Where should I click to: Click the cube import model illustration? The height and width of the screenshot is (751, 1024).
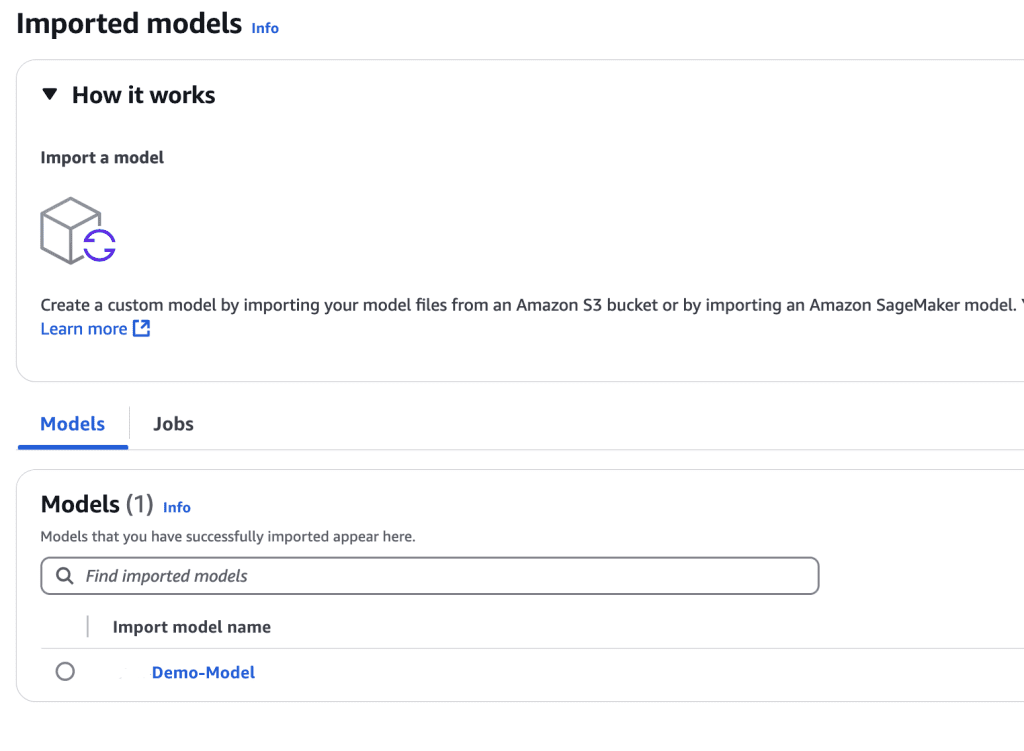pos(70,229)
